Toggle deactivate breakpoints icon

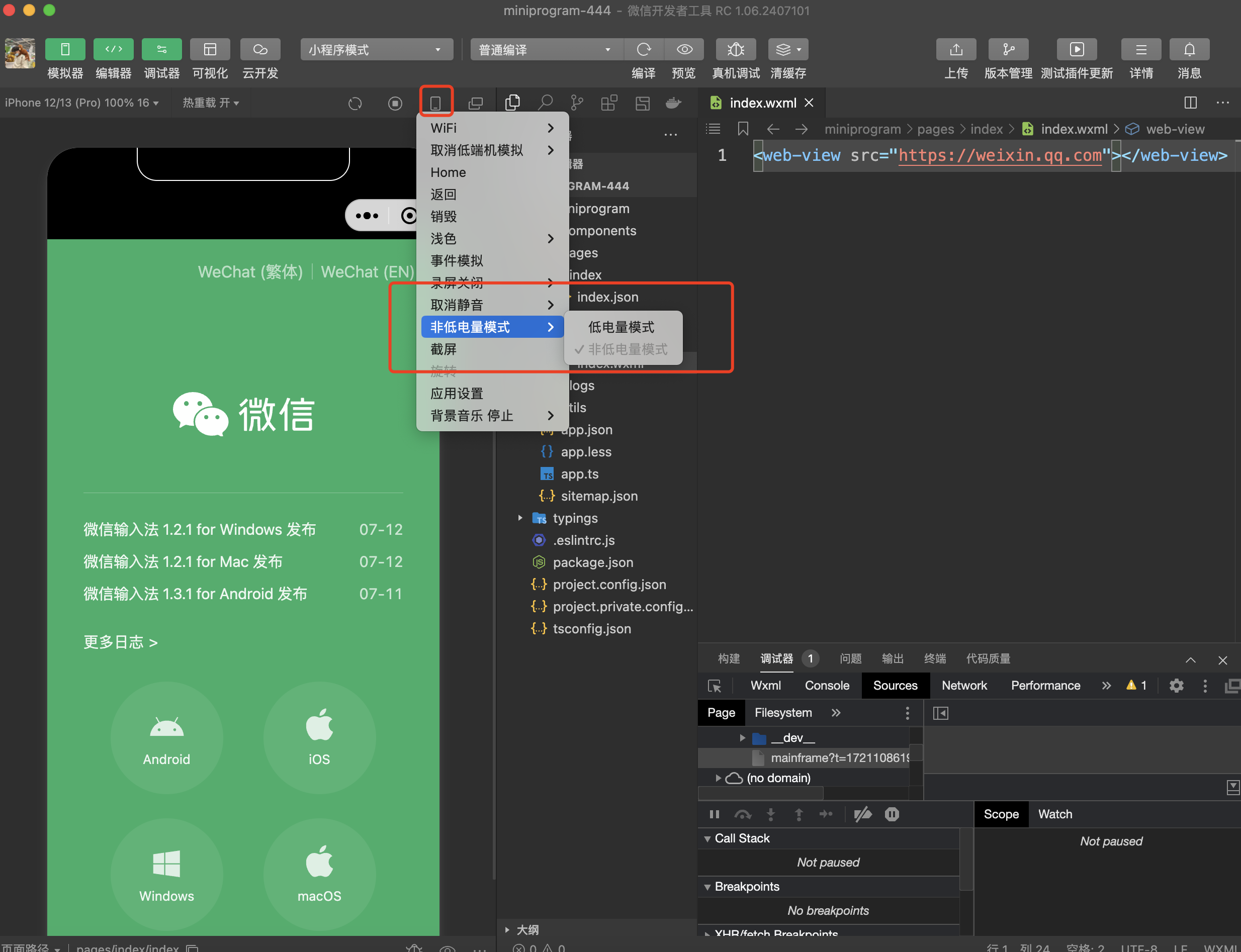tap(863, 814)
